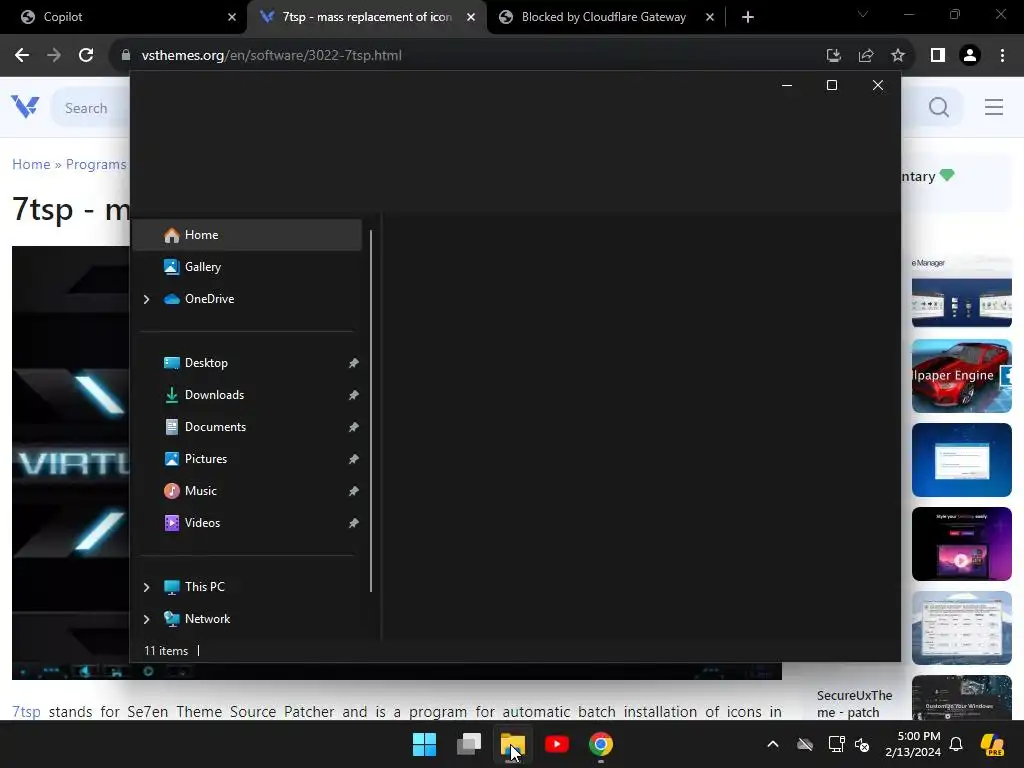Open the SecureUxTheme patch link
The image size is (1024, 768).
854,704
